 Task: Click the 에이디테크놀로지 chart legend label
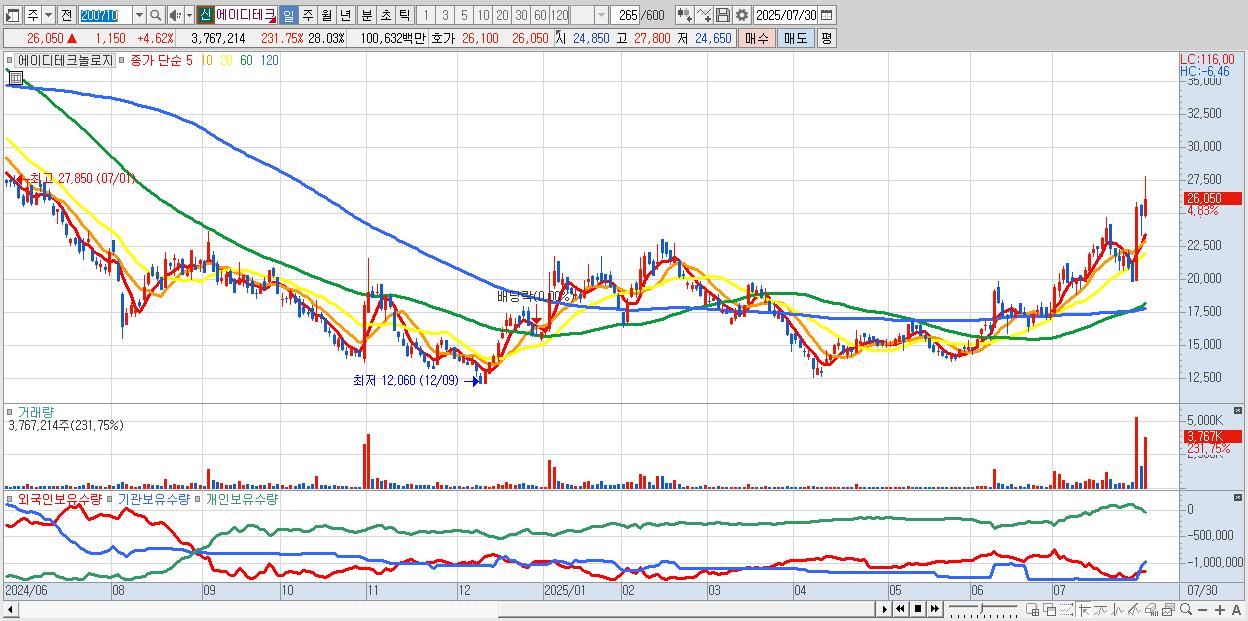[x=66, y=60]
